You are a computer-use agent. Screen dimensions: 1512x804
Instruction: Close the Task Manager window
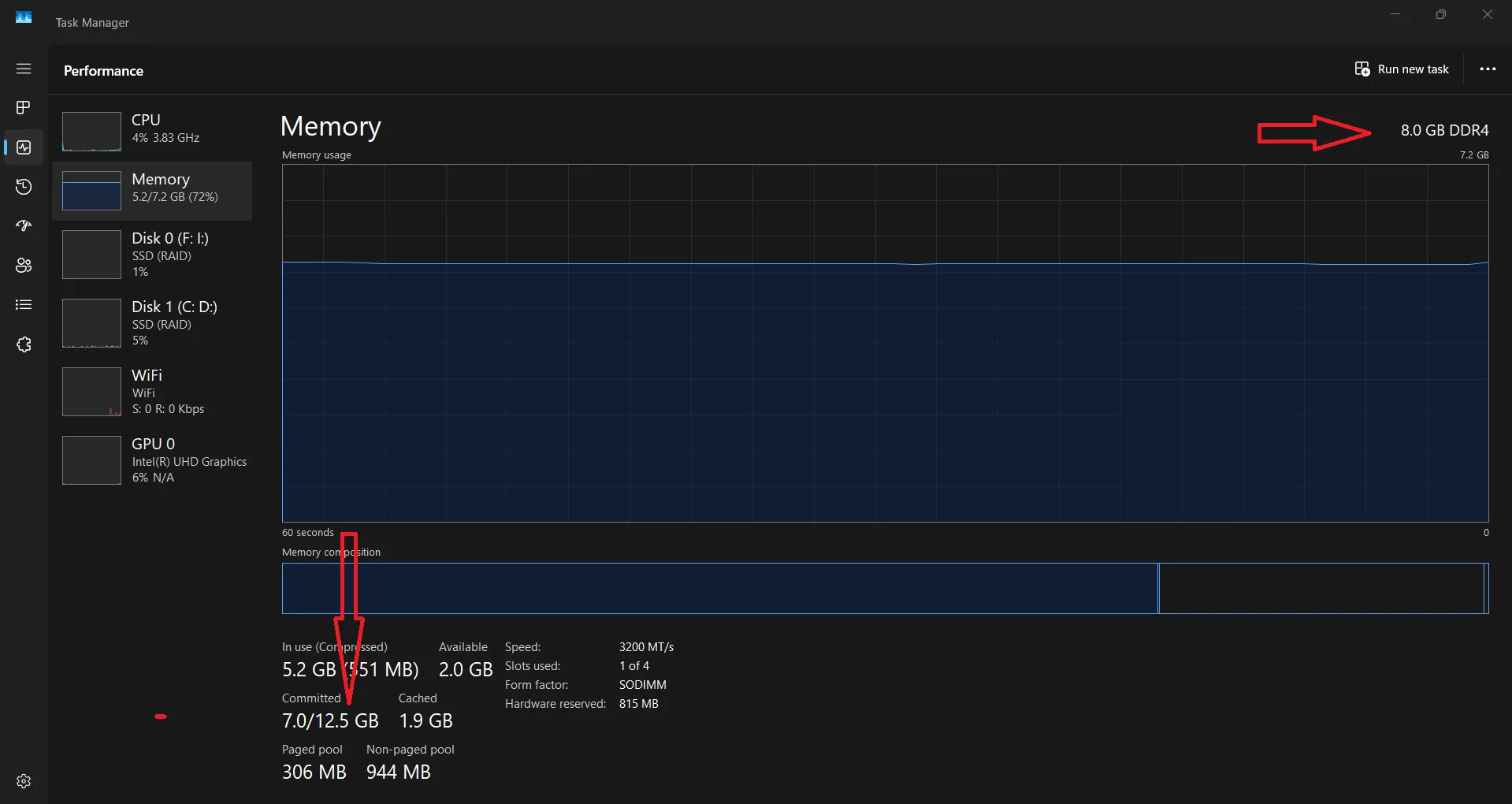[1488, 14]
